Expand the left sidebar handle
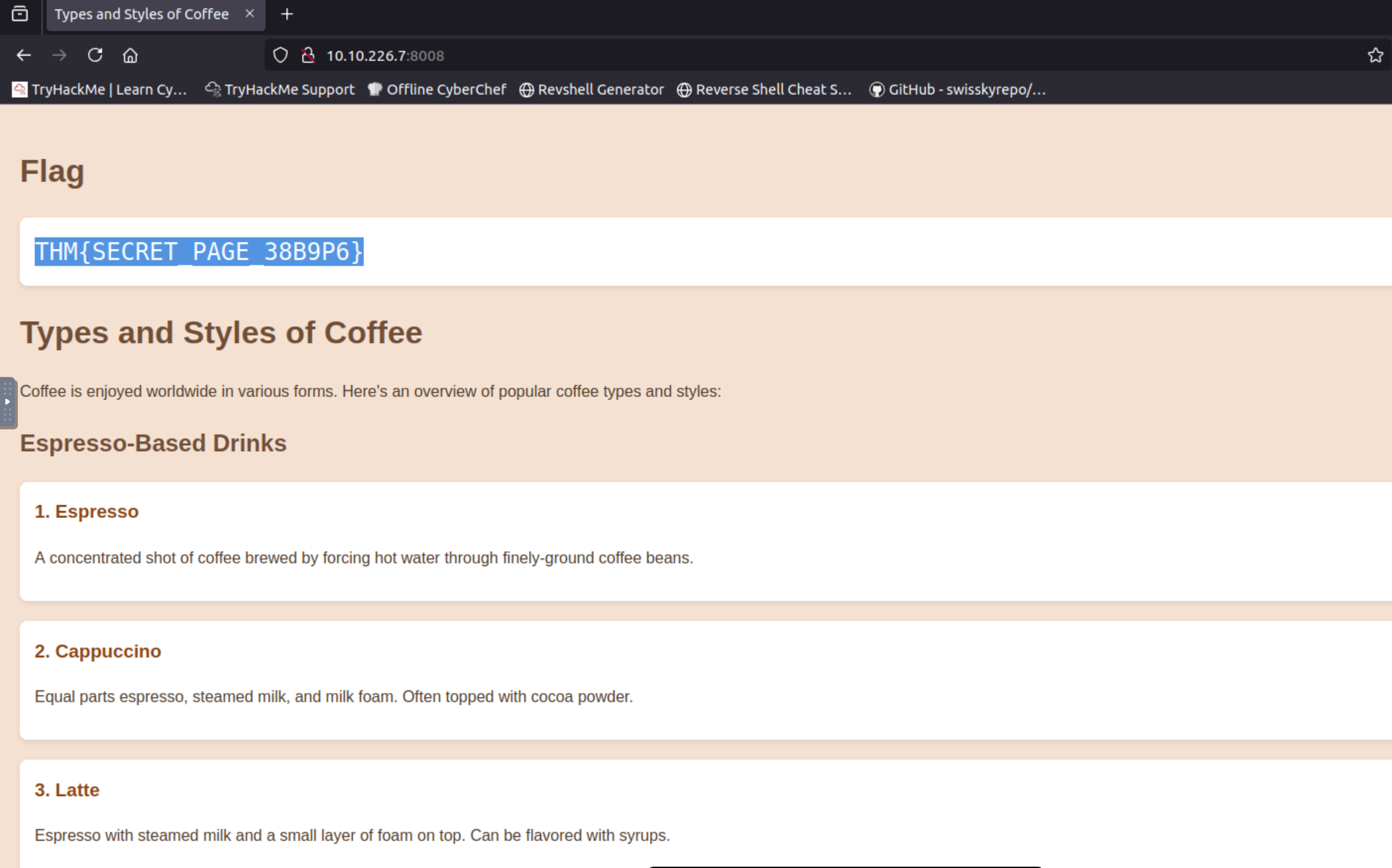Image resolution: width=1392 pixels, height=868 pixels. click(x=8, y=402)
